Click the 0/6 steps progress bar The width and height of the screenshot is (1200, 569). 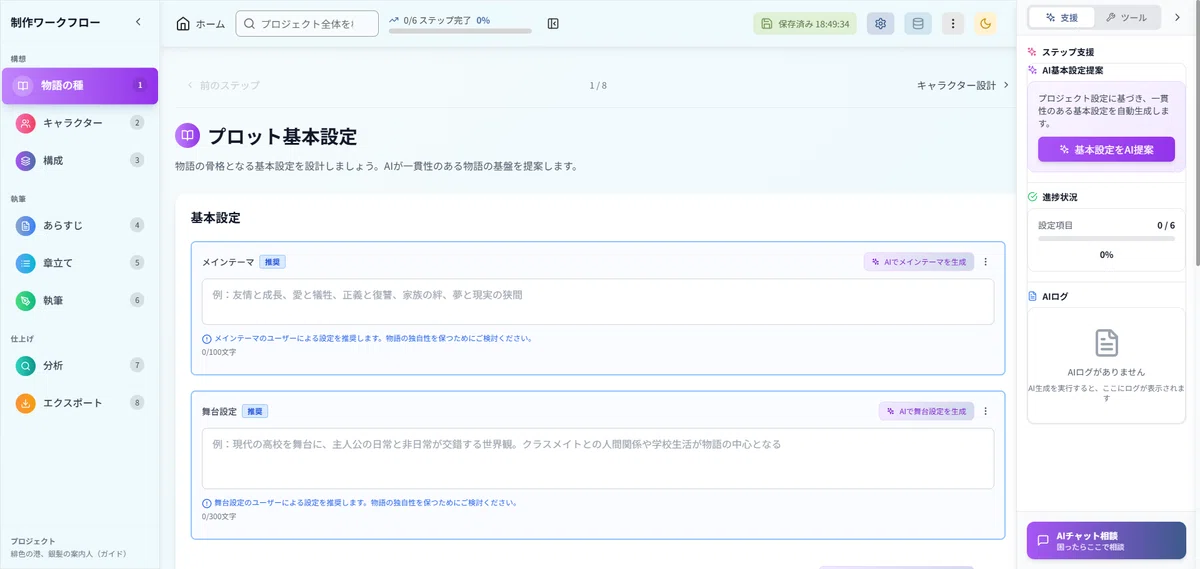pyautogui.click(x=460, y=31)
